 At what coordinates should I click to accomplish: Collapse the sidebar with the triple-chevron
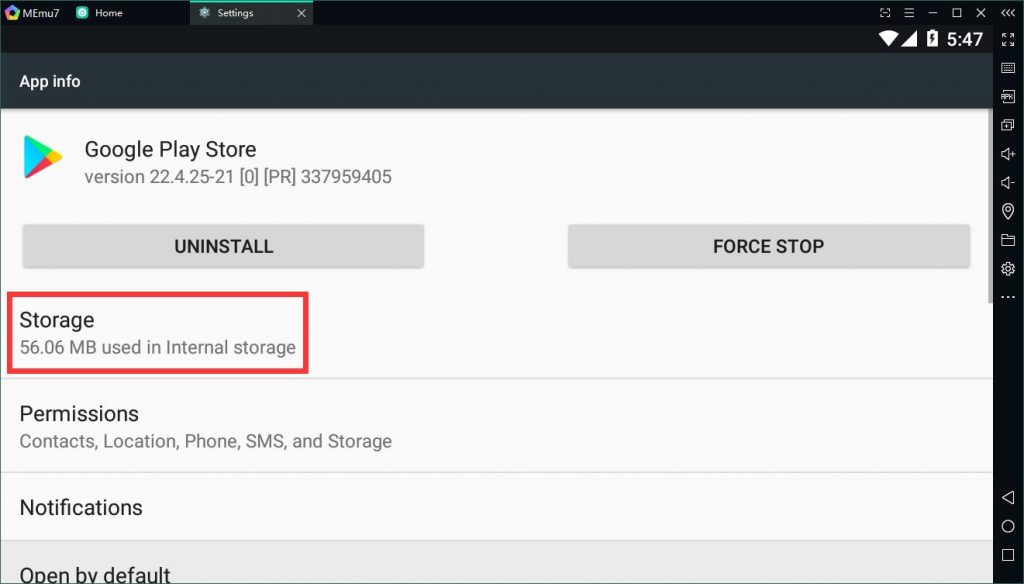pyautogui.click(x=1008, y=13)
